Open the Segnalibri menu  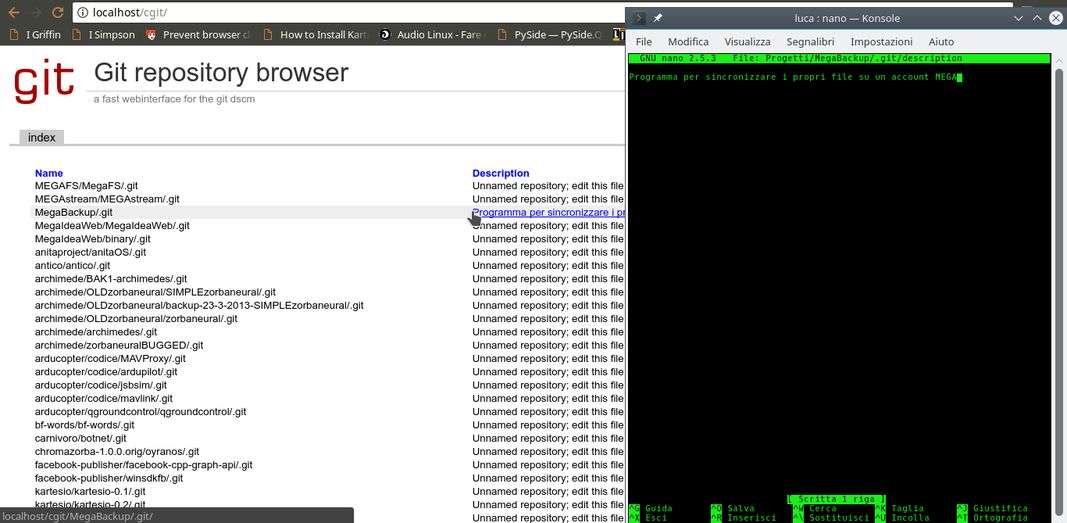810,42
